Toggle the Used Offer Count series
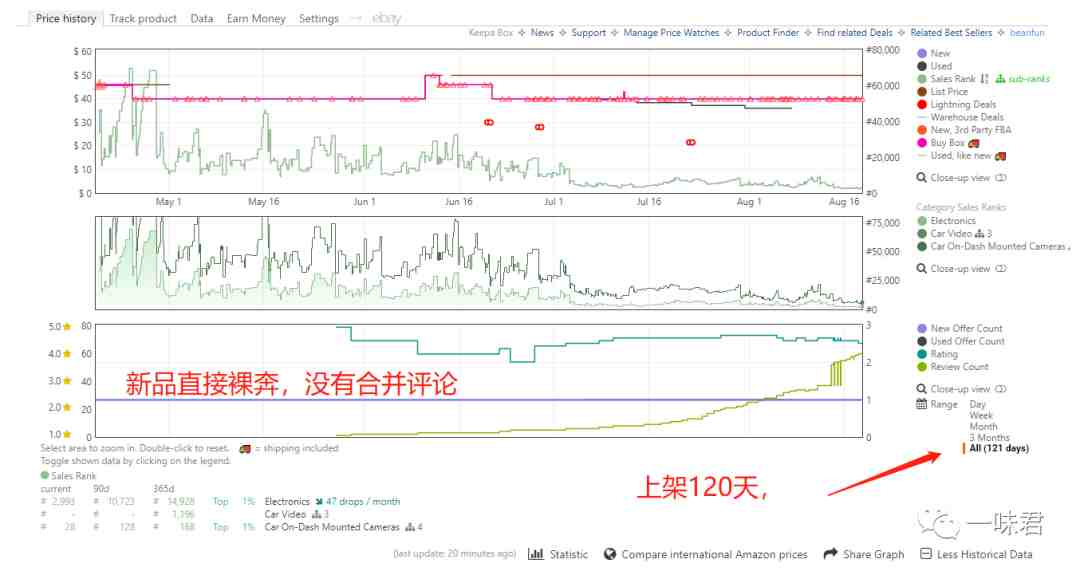The image size is (1080, 571). (x=961, y=342)
